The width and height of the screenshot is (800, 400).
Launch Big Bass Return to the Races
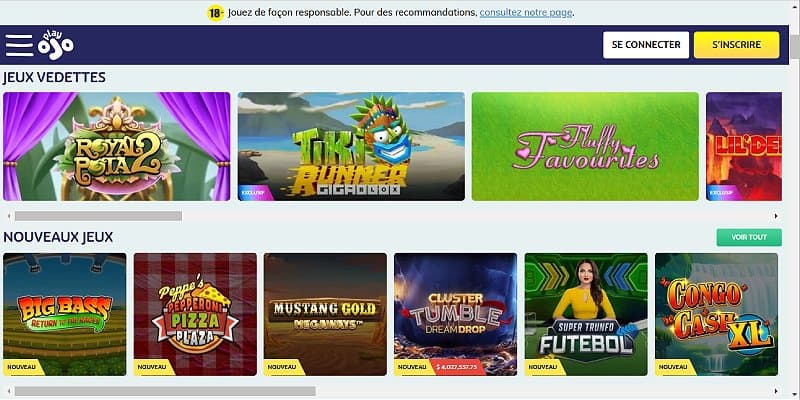click(65, 314)
